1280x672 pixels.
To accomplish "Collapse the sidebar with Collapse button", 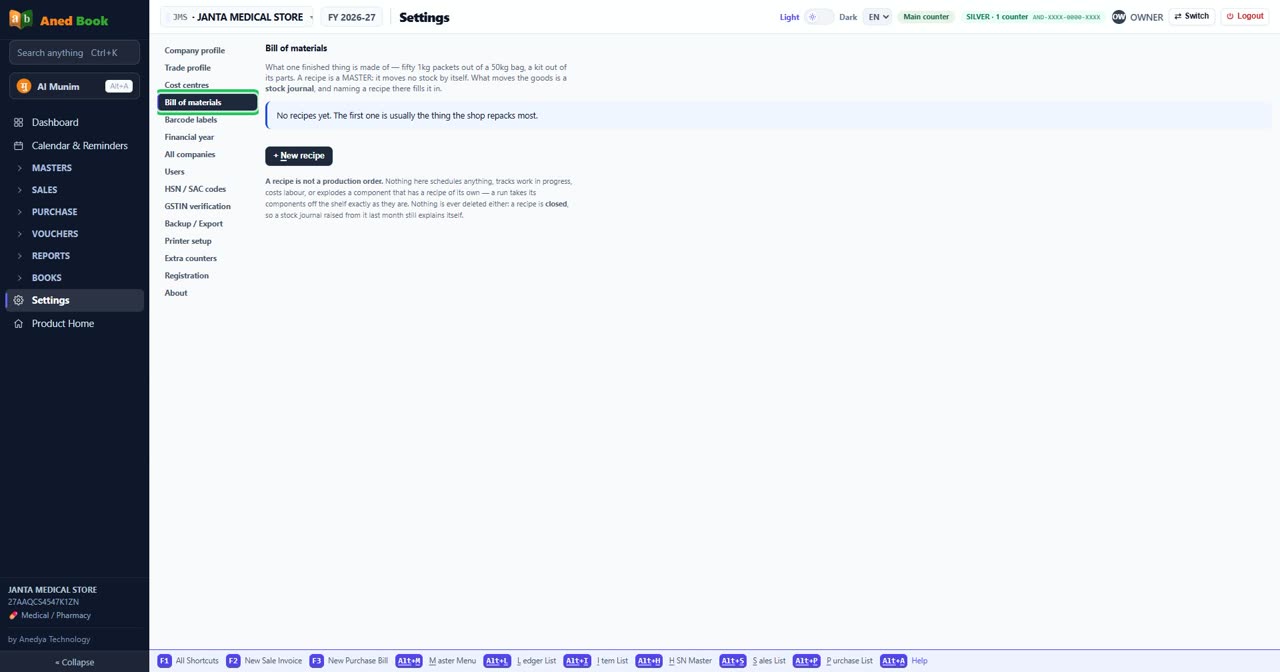I will point(75,662).
